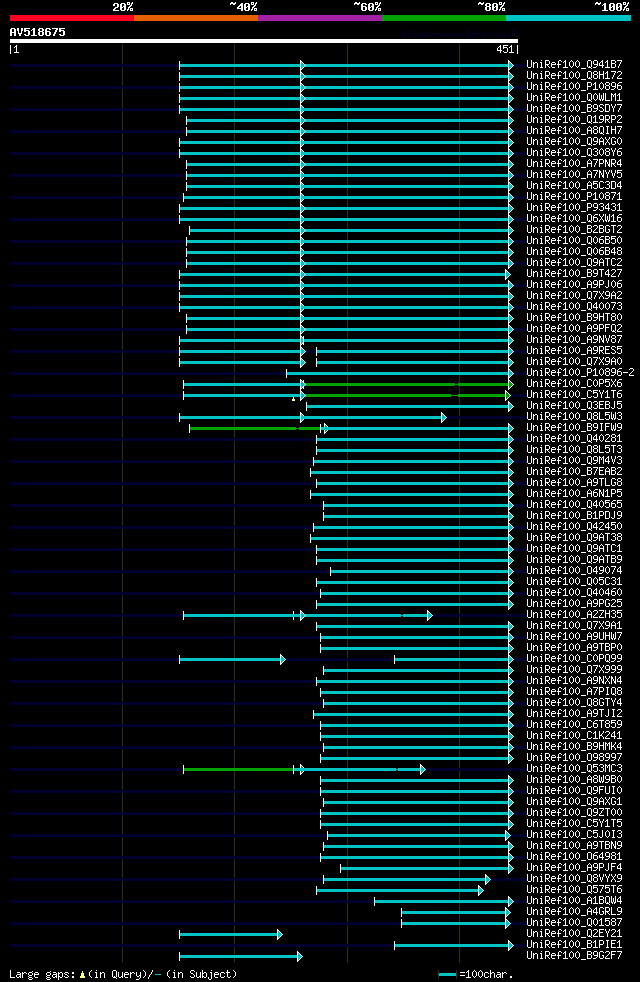Select the UniRef100_A8W9B0 label

(x=574, y=780)
